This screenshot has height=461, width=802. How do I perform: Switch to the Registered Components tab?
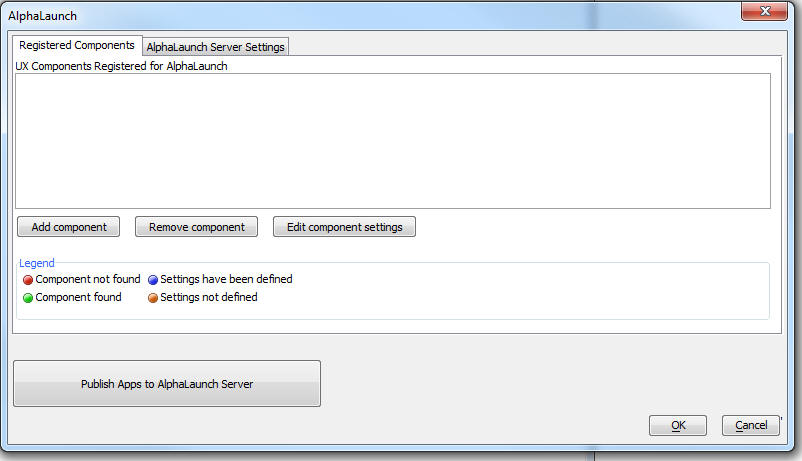77,45
